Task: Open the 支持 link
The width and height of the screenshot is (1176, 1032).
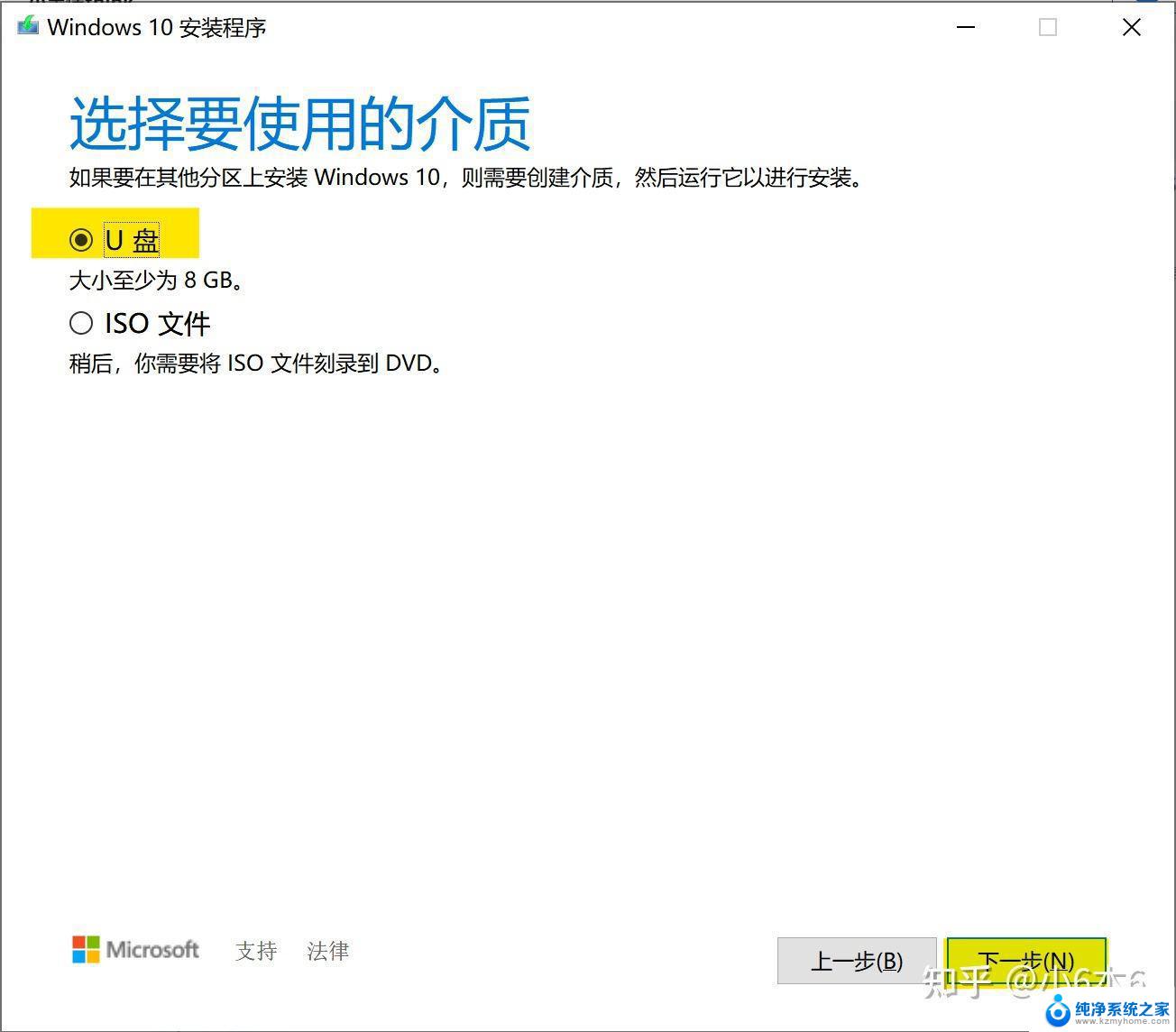Action: 256,951
